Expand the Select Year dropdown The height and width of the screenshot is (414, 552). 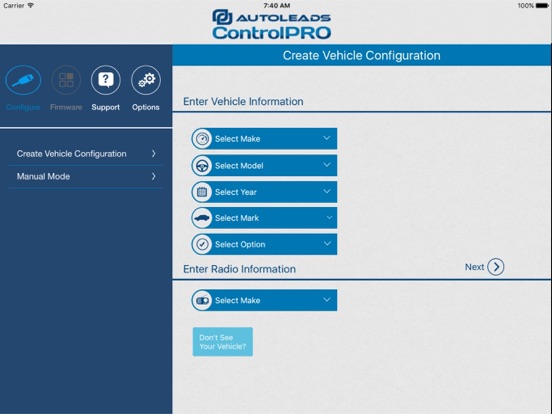[264, 192]
